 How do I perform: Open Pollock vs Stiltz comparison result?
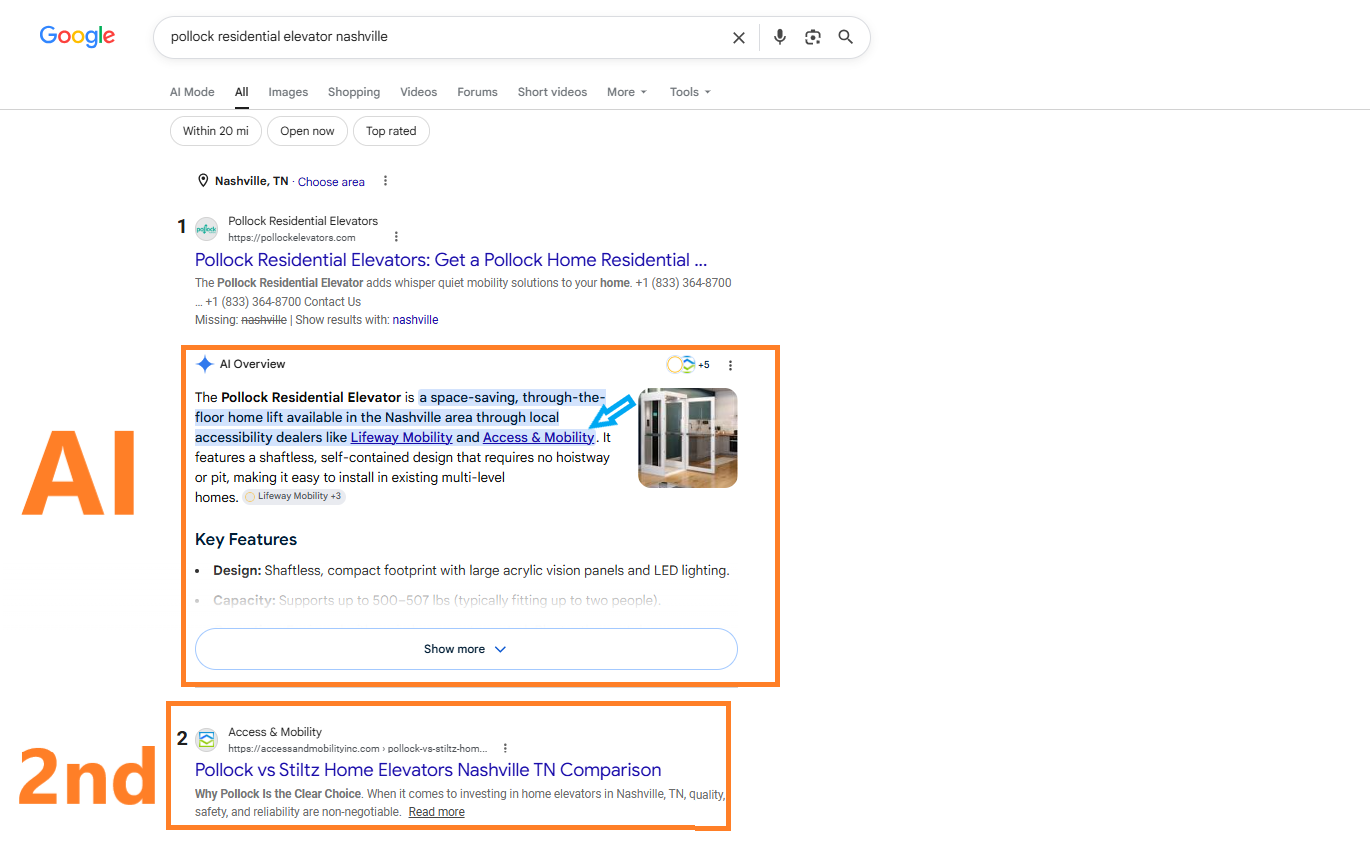(x=428, y=770)
